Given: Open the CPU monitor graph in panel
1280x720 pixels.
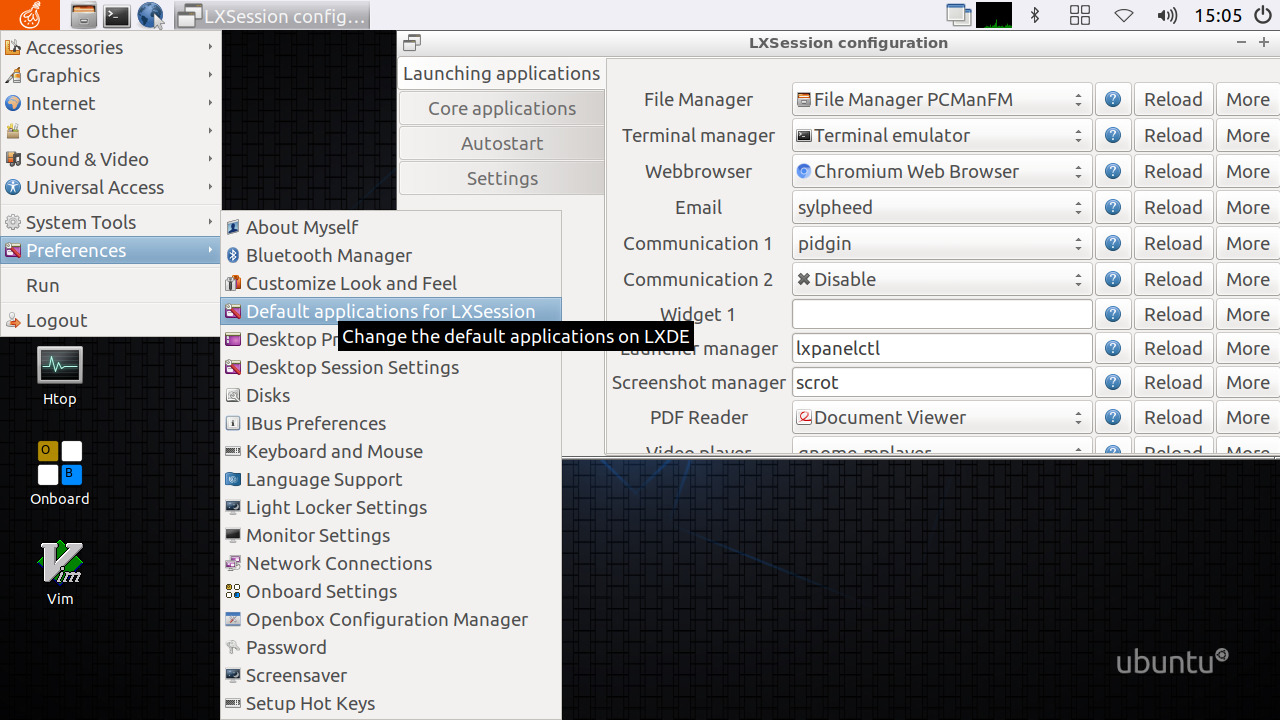Looking at the screenshot, I should (x=994, y=15).
